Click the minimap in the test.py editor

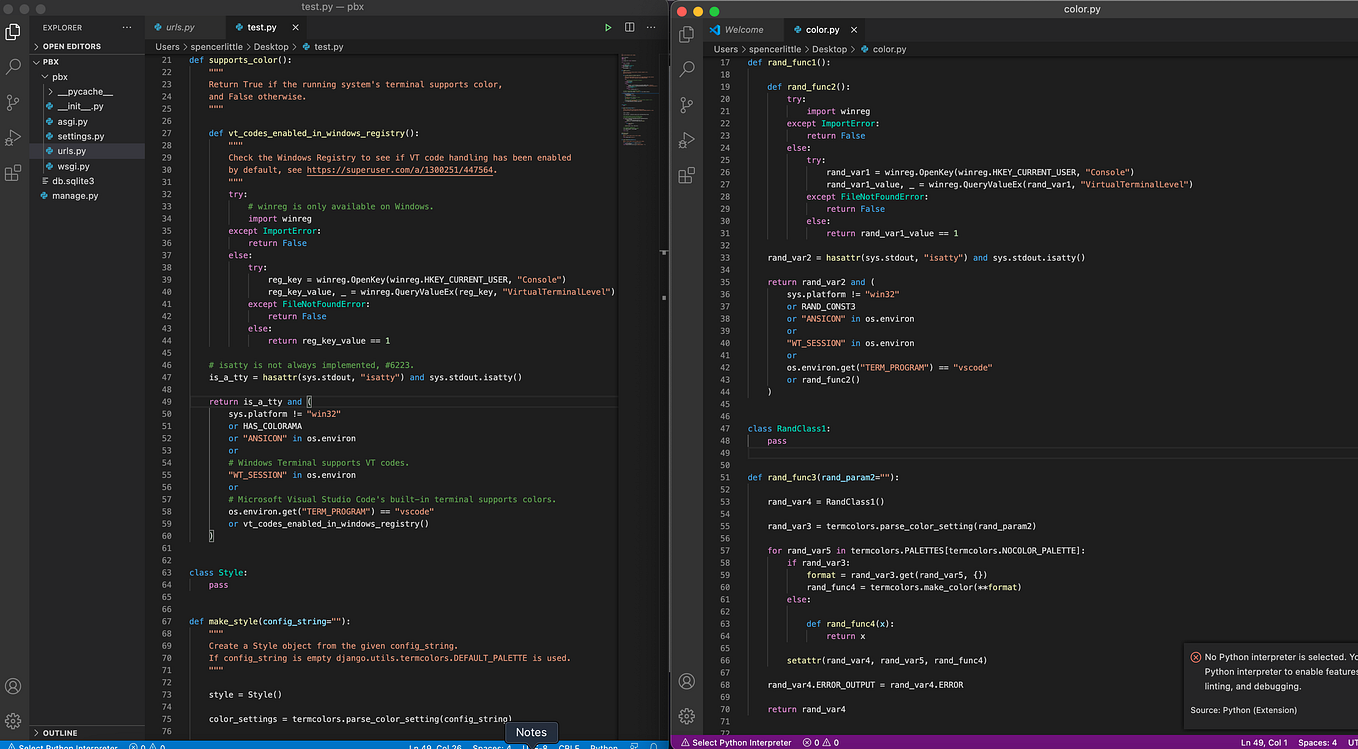tap(636, 100)
